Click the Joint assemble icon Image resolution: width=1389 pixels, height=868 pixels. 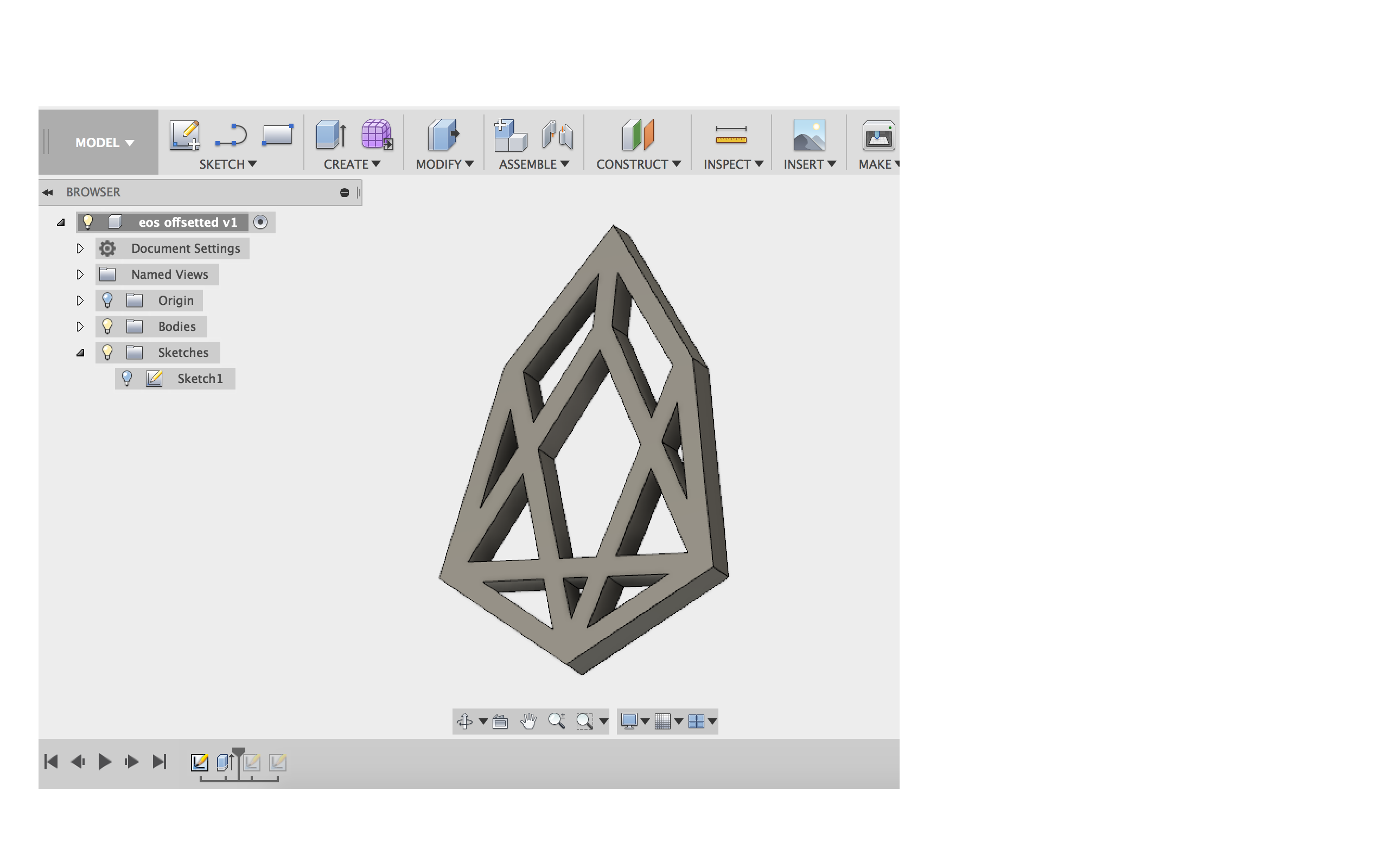click(557, 135)
